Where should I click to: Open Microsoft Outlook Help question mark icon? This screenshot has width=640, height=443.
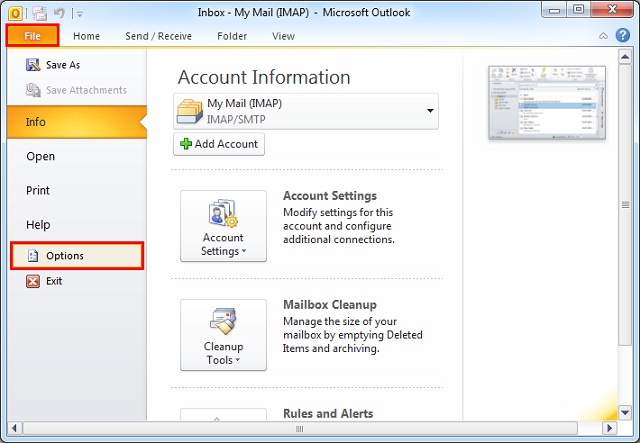[x=623, y=36]
